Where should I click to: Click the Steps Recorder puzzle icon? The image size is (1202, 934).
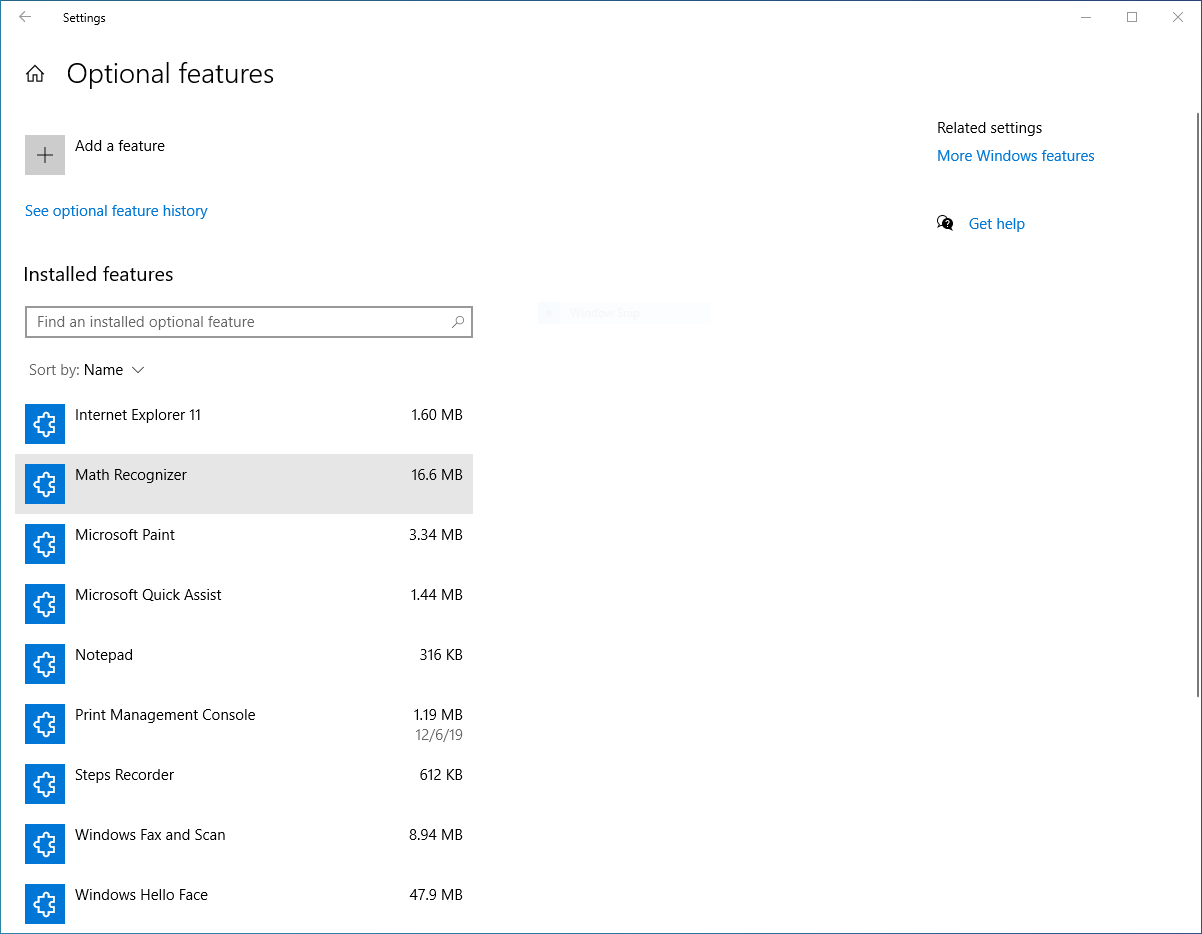tap(45, 785)
